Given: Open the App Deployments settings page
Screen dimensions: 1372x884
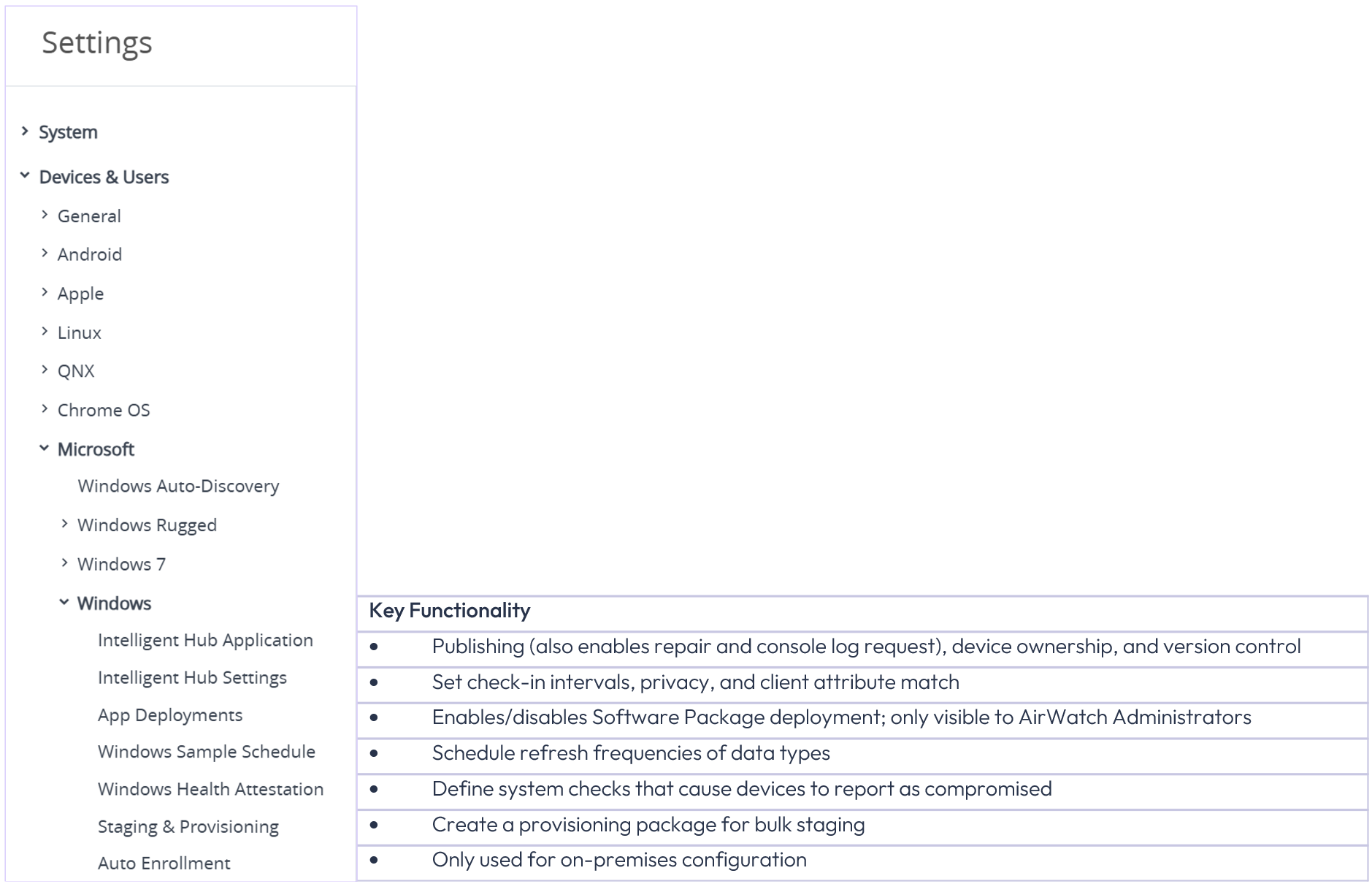Looking at the screenshot, I should click(171, 715).
